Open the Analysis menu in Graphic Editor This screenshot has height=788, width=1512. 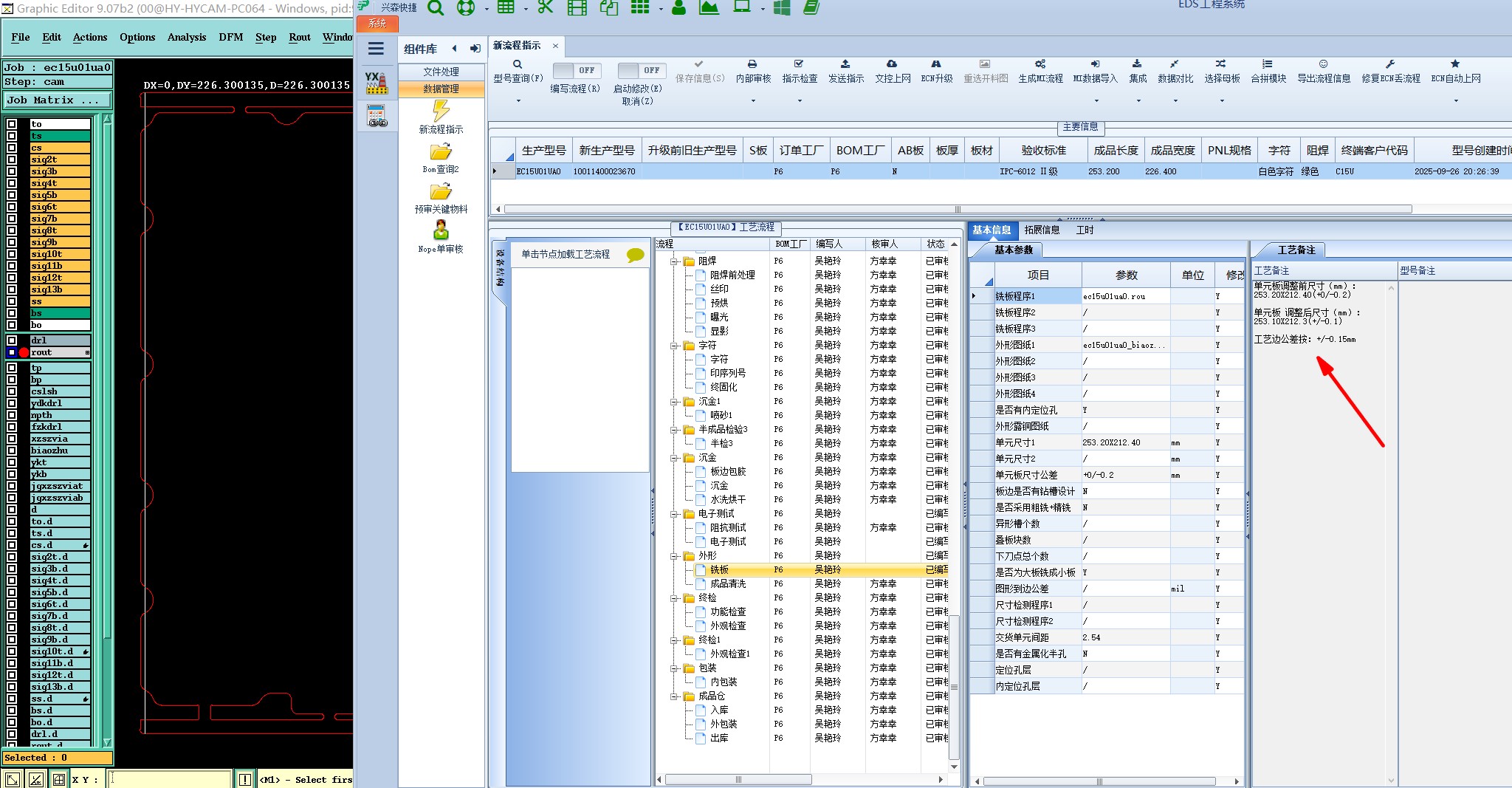pyautogui.click(x=187, y=37)
